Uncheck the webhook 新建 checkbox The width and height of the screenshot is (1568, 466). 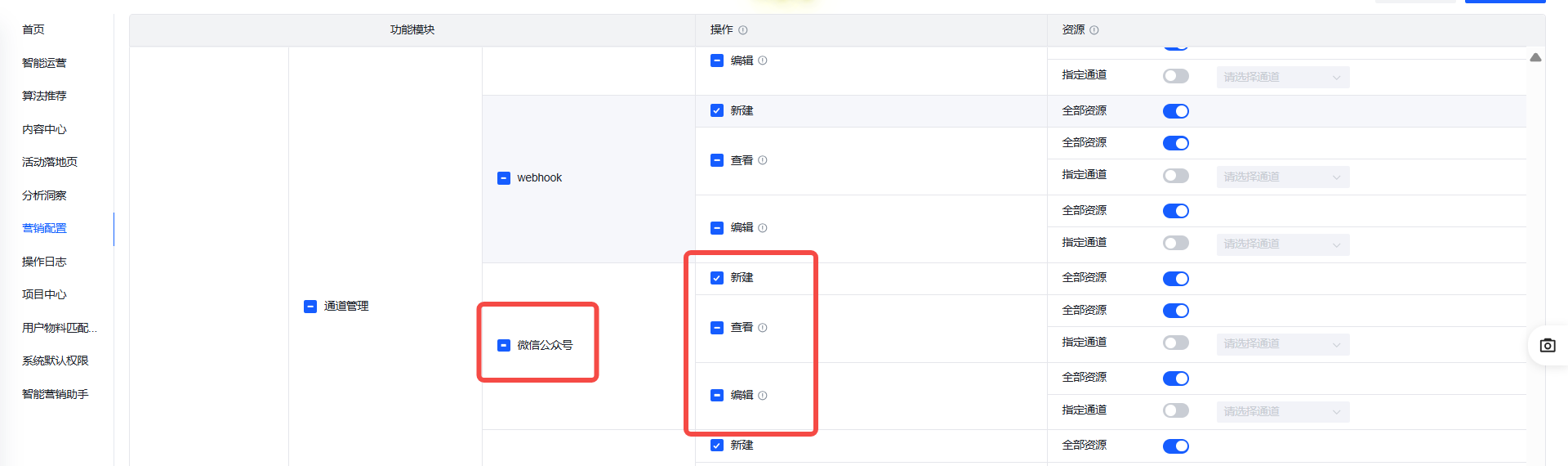tap(717, 110)
